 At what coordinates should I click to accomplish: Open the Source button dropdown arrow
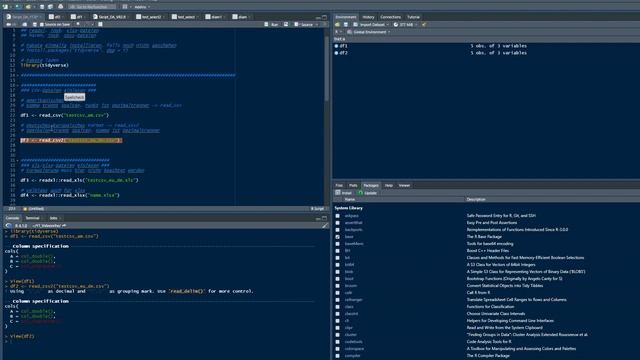click(317, 24)
